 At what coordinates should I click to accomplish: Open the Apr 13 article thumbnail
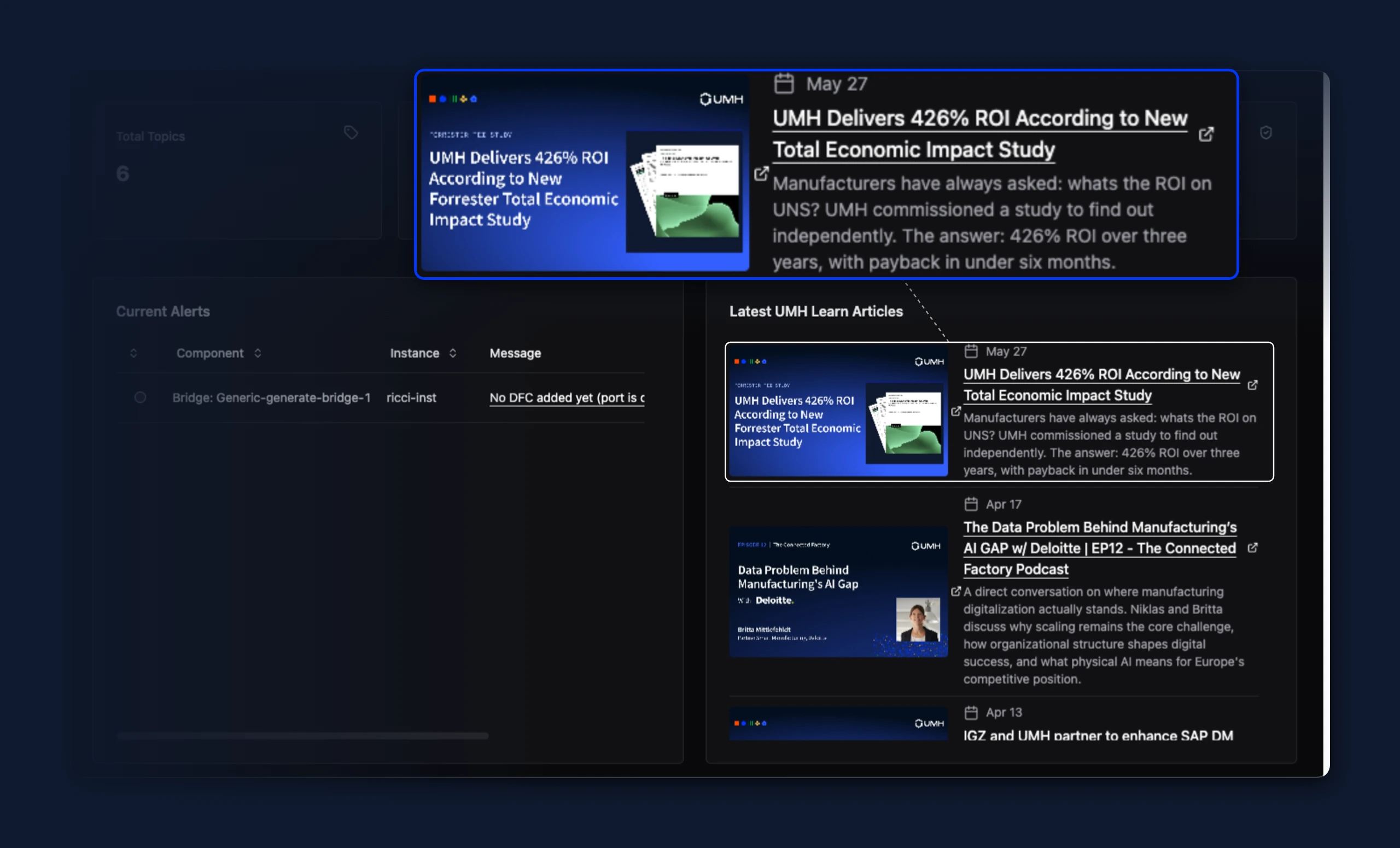838,723
